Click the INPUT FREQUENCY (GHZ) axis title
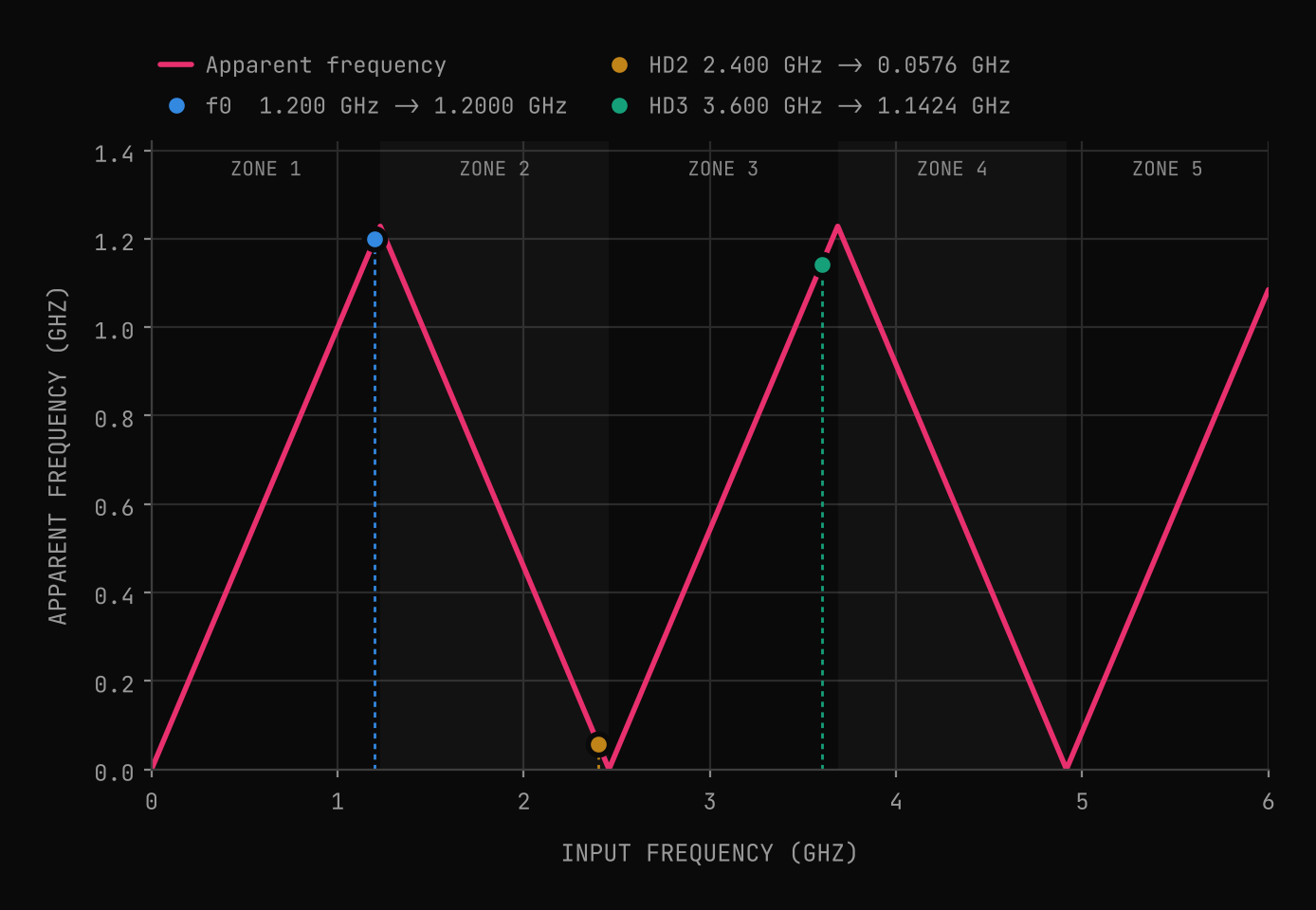1316x910 pixels. pyautogui.click(x=709, y=853)
